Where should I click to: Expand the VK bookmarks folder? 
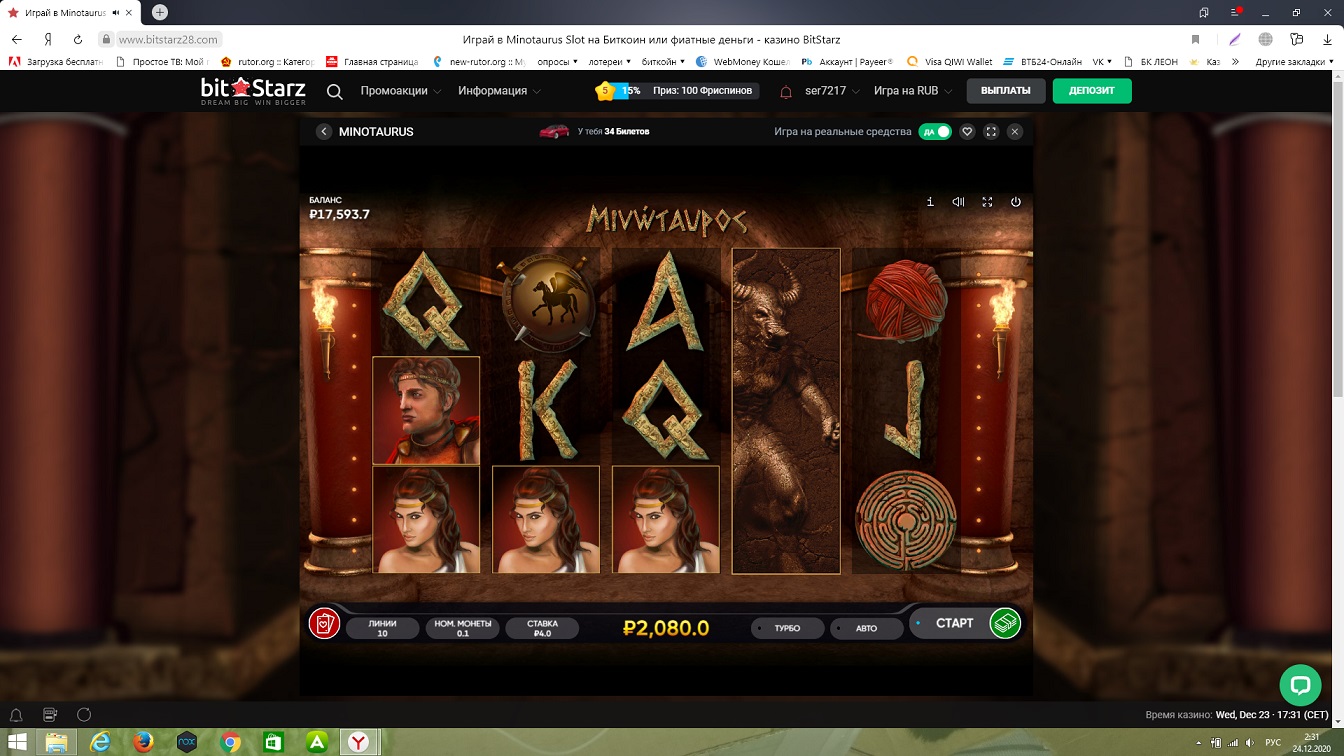(x=1103, y=61)
